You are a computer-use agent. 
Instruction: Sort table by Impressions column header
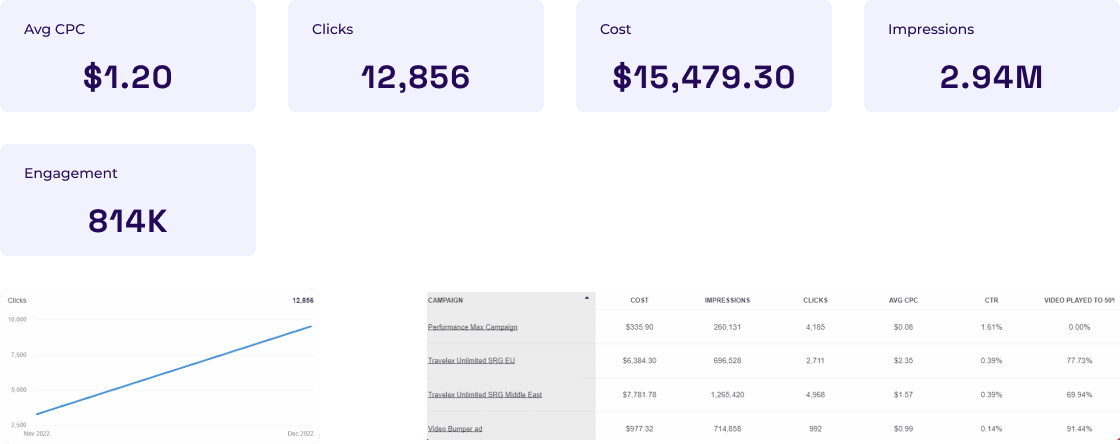click(x=727, y=301)
